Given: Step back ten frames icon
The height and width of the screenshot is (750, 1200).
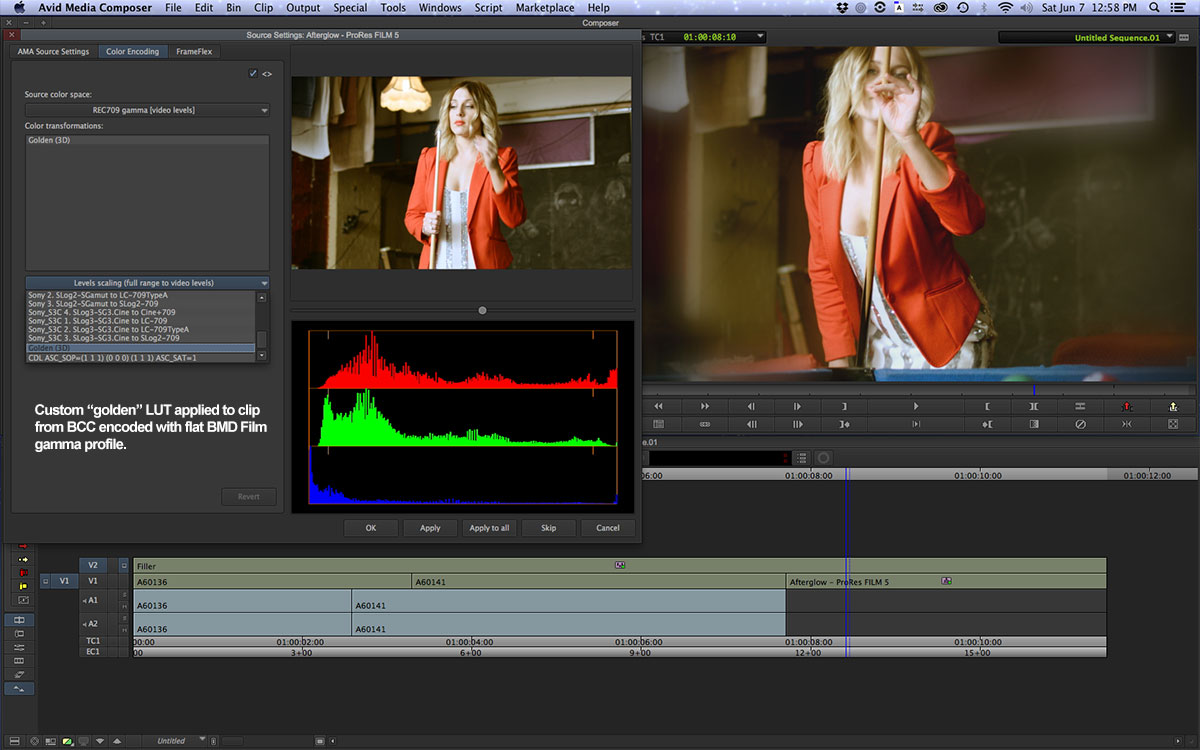Looking at the screenshot, I should 751,424.
